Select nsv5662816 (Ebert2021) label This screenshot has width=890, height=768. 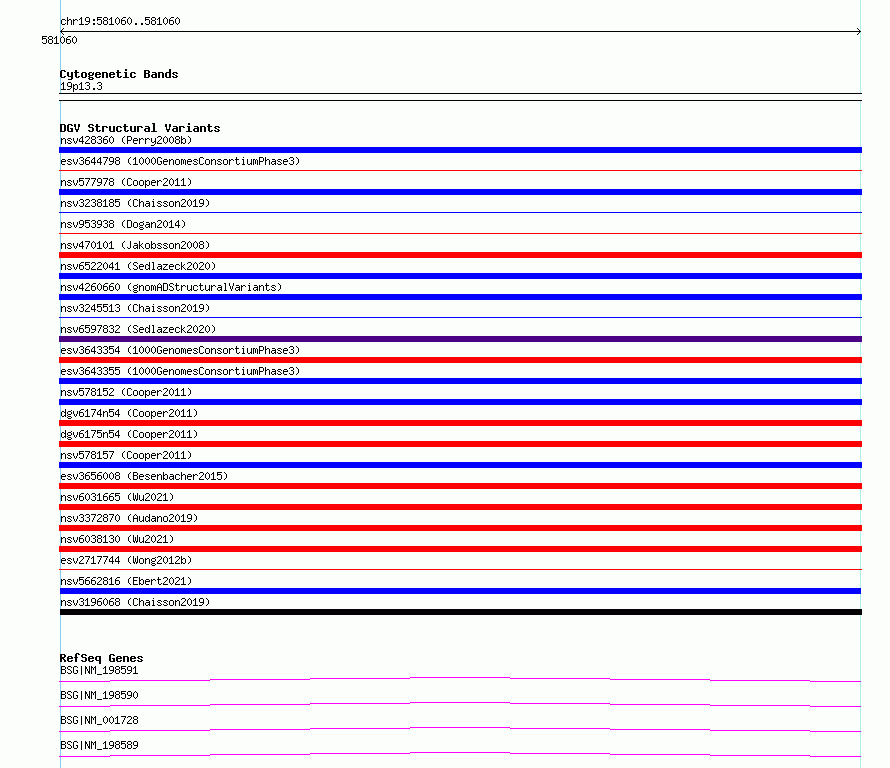[x=126, y=581]
